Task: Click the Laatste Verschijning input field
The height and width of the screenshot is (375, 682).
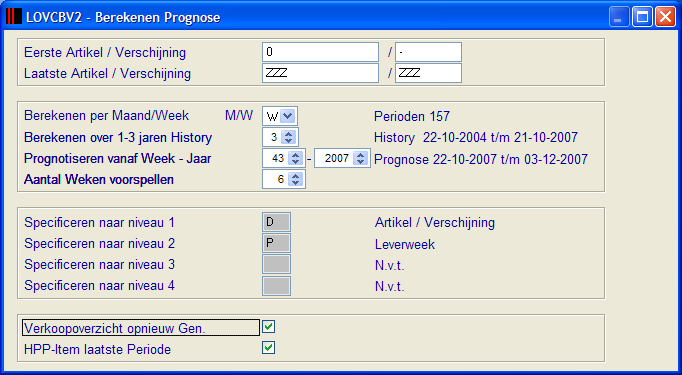Action: [x=428, y=73]
